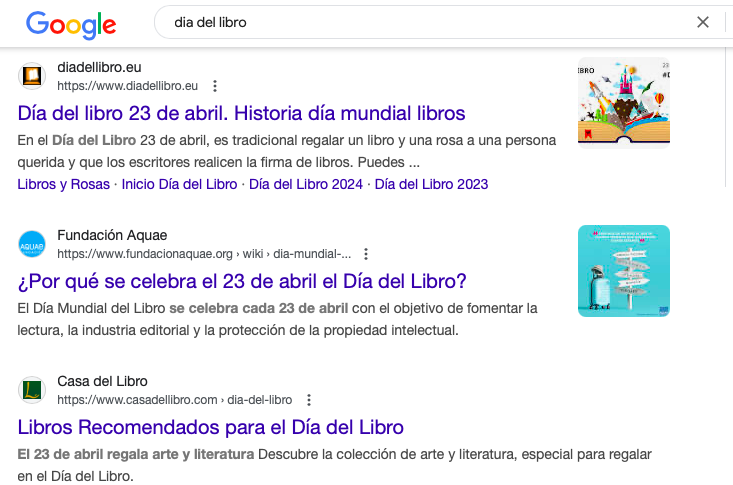Viewport: 733px width, 485px height.
Task: Click the 'diadellibro.eu' site name
Action: [99, 67]
